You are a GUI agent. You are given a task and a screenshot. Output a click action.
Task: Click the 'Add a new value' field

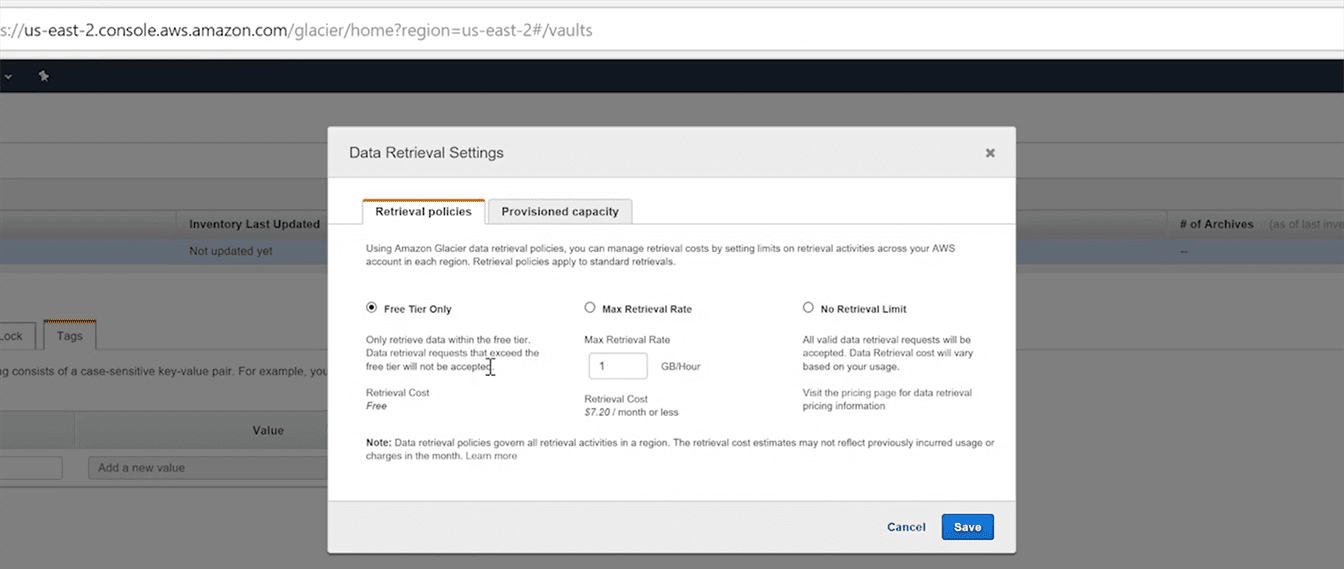[205, 468]
